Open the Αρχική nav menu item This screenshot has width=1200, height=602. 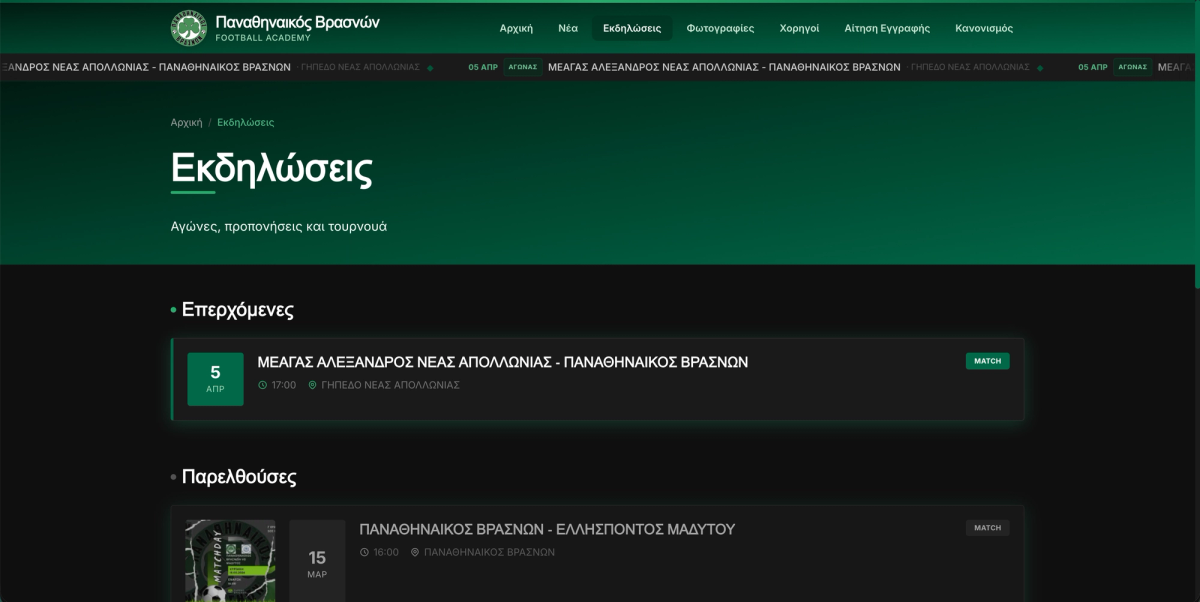pyautogui.click(x=516, y=28)
